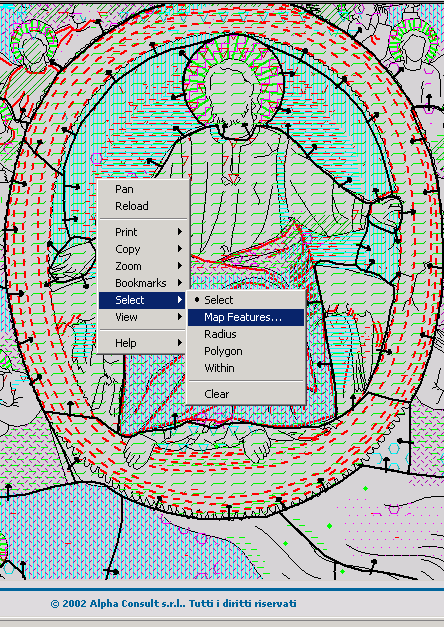Screen dimensions: 444x627
Task: Expand the arrow beside View
Action: pyautogui.click(x=180, y=317)
